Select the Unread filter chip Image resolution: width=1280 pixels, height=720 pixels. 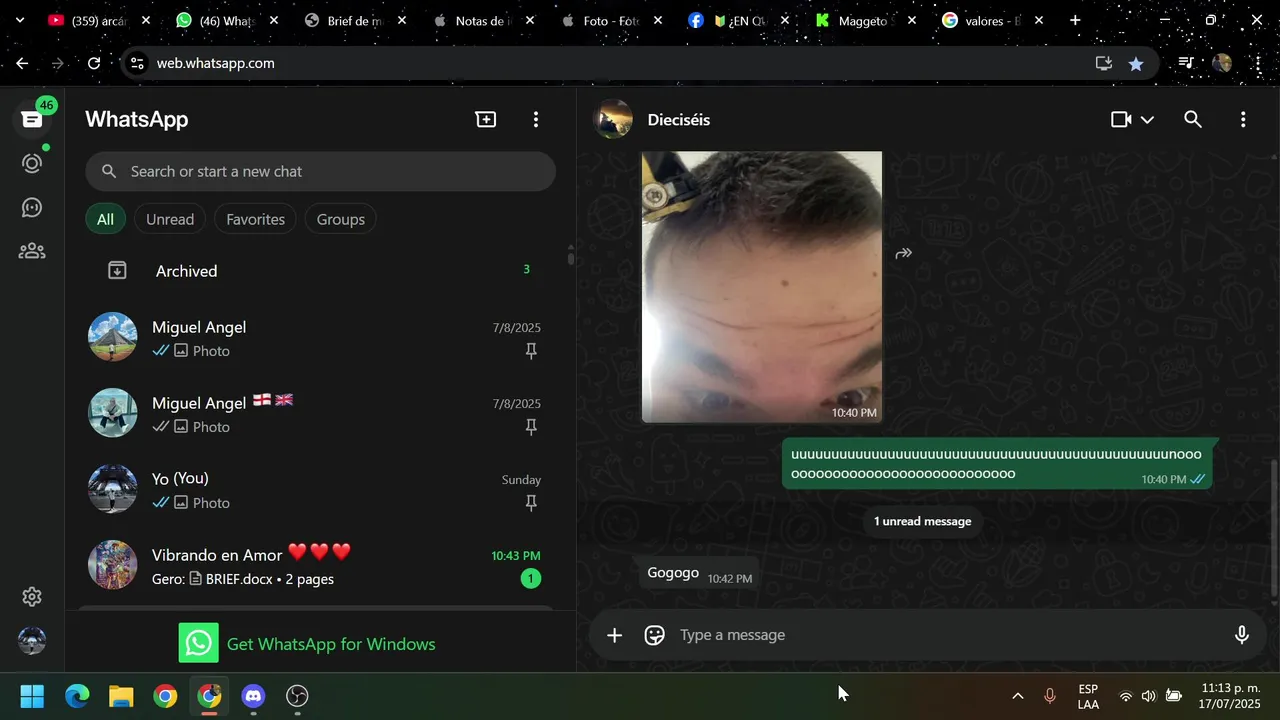(170, 219)
